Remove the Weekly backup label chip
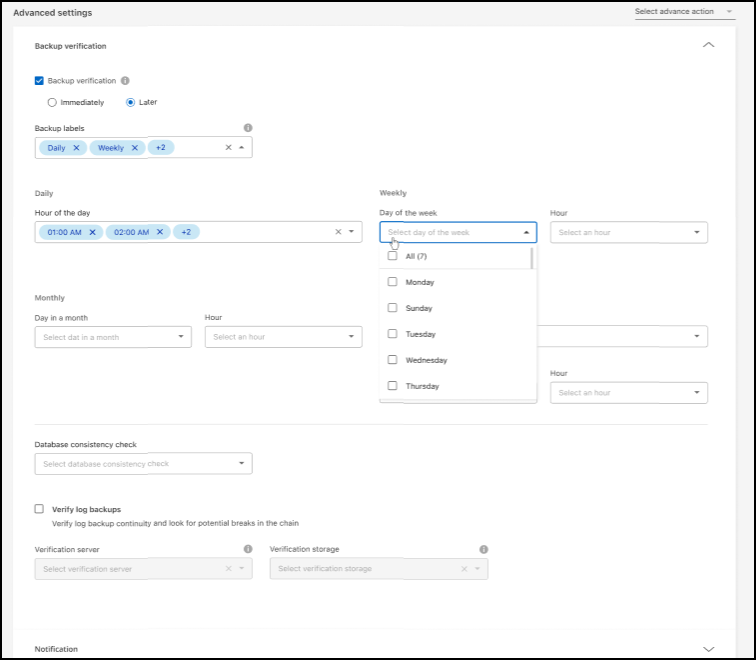 134,148
